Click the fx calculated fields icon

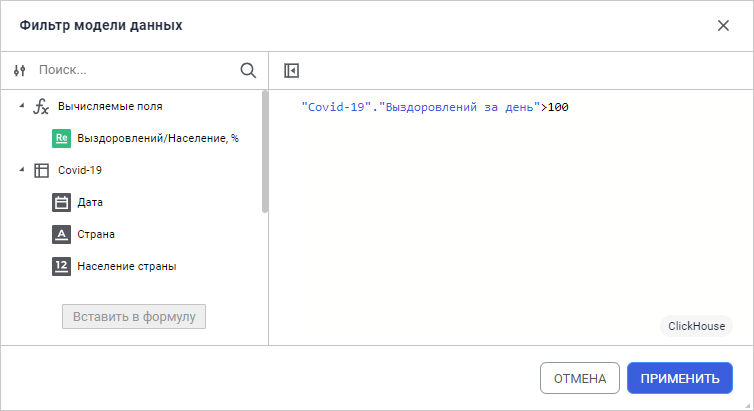(x=42, y=106)
